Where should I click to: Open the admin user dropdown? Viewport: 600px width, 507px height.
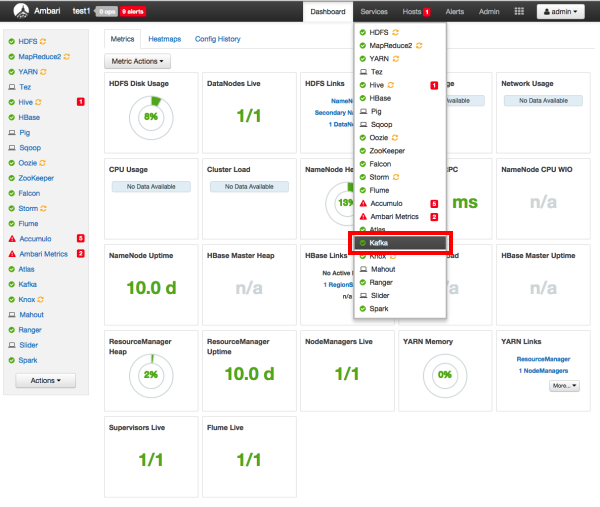561,11
